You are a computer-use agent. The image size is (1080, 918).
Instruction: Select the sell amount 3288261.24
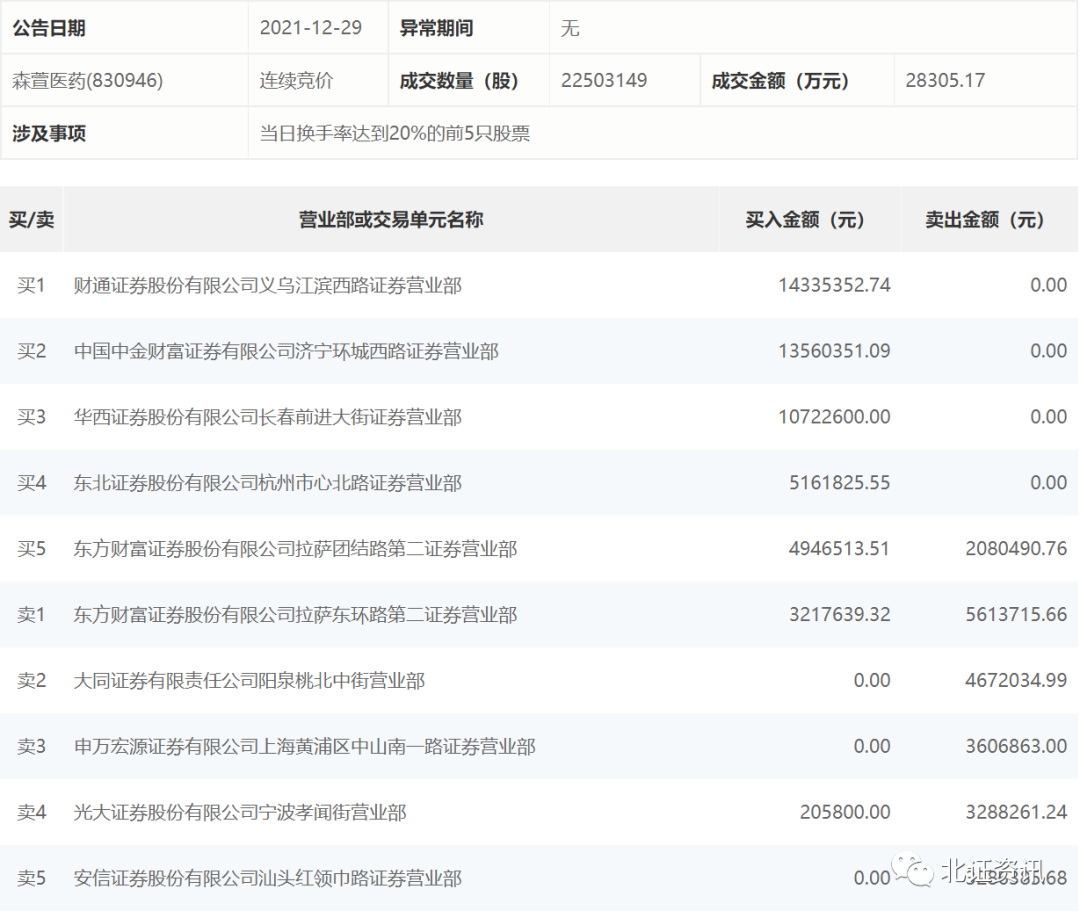pyautogui.click(x=1016, y=813)
